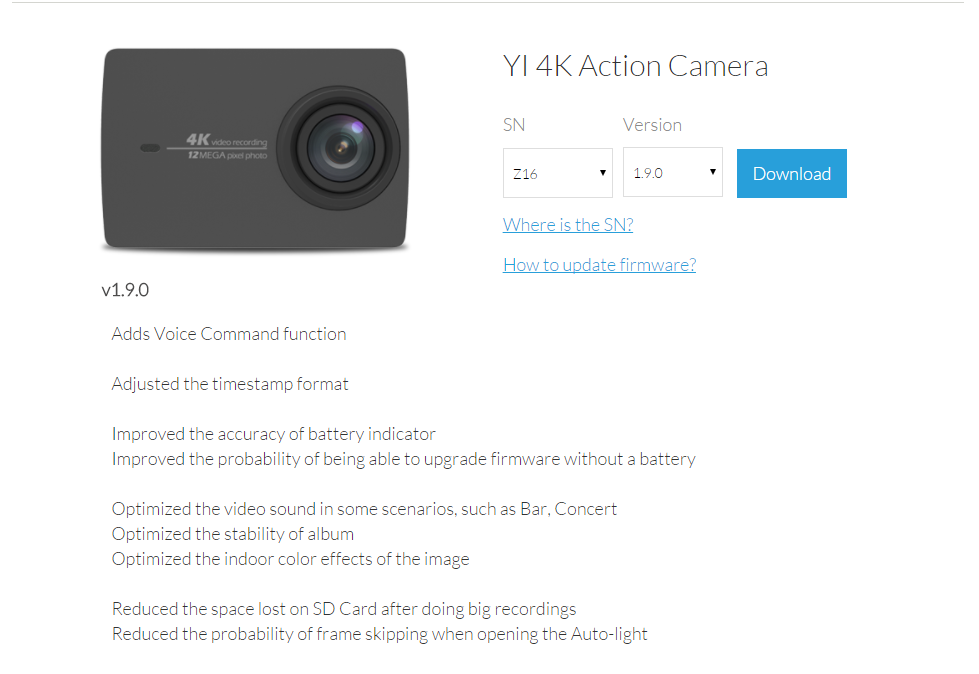The height and width of the screenshot is (674, 979).
Task: Select the "Adjusted the timestamp format" note
Action: (230, 384)
